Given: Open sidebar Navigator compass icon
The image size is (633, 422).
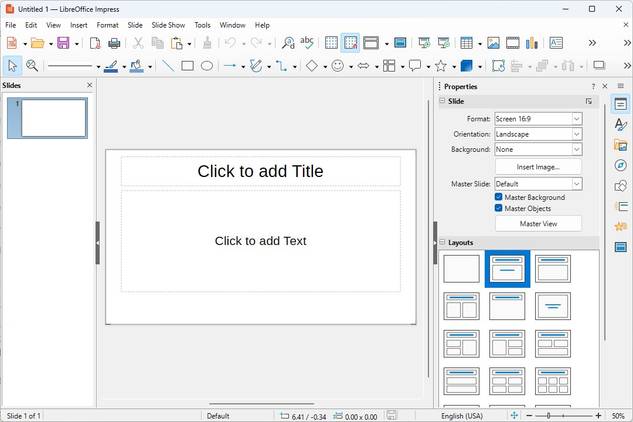Looking at the screenshot, I should 620,165.
